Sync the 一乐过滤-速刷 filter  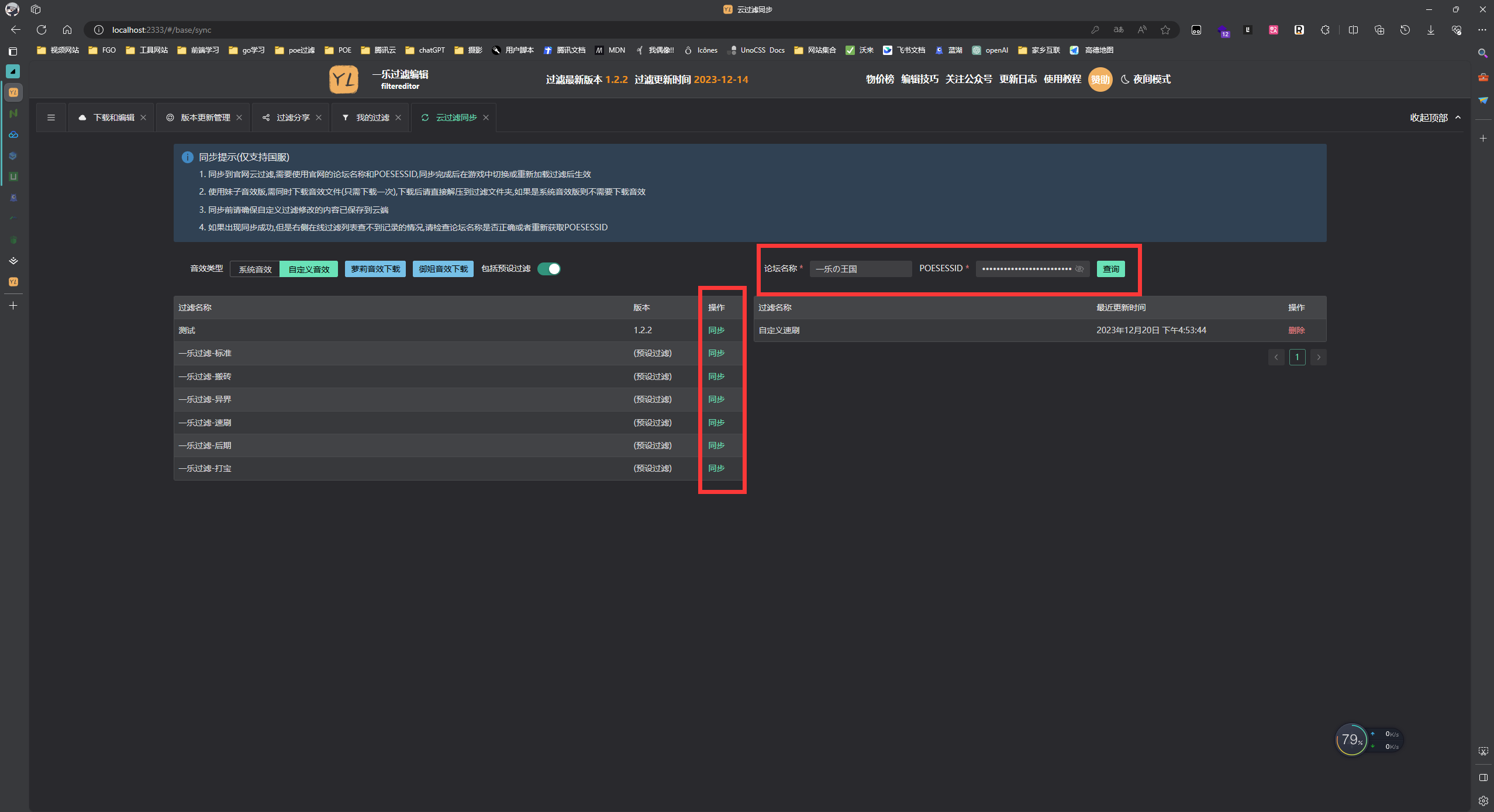[716, 423]
